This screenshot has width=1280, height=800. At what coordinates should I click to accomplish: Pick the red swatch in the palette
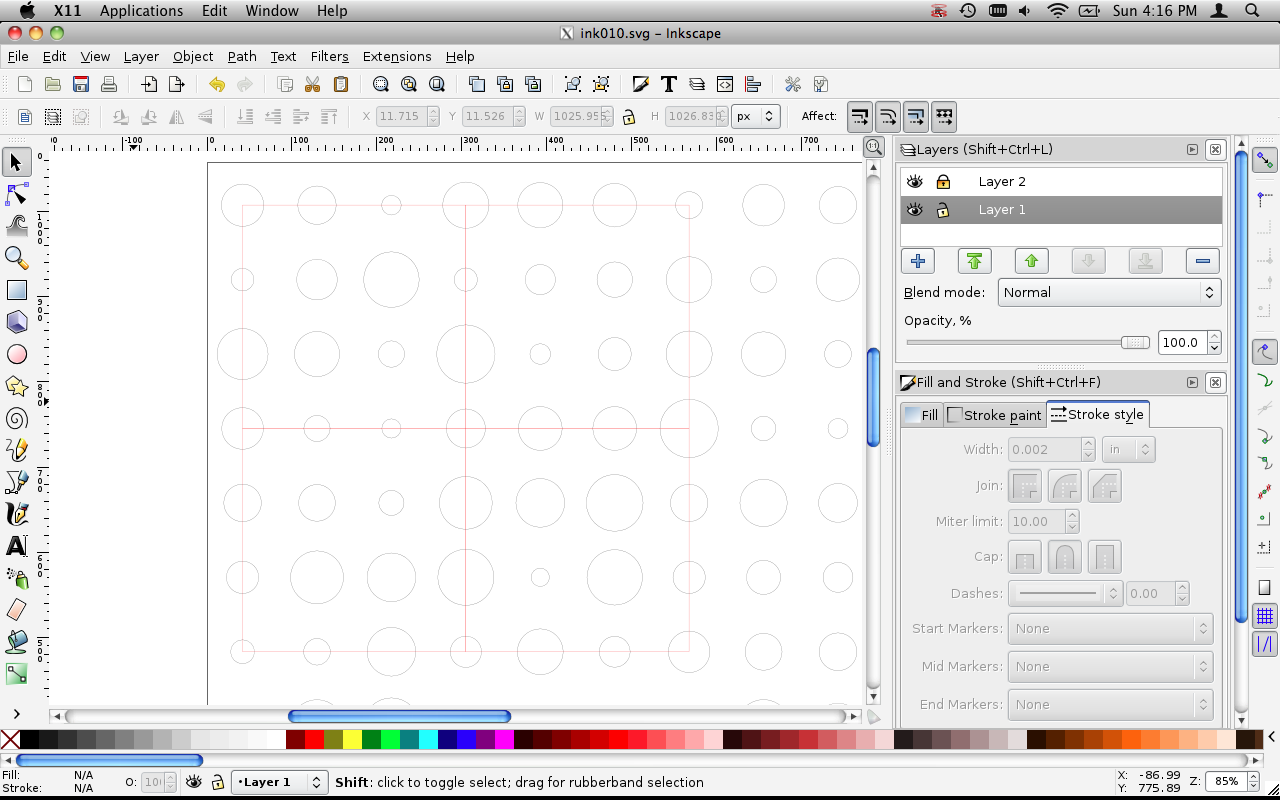click(314, 740)
